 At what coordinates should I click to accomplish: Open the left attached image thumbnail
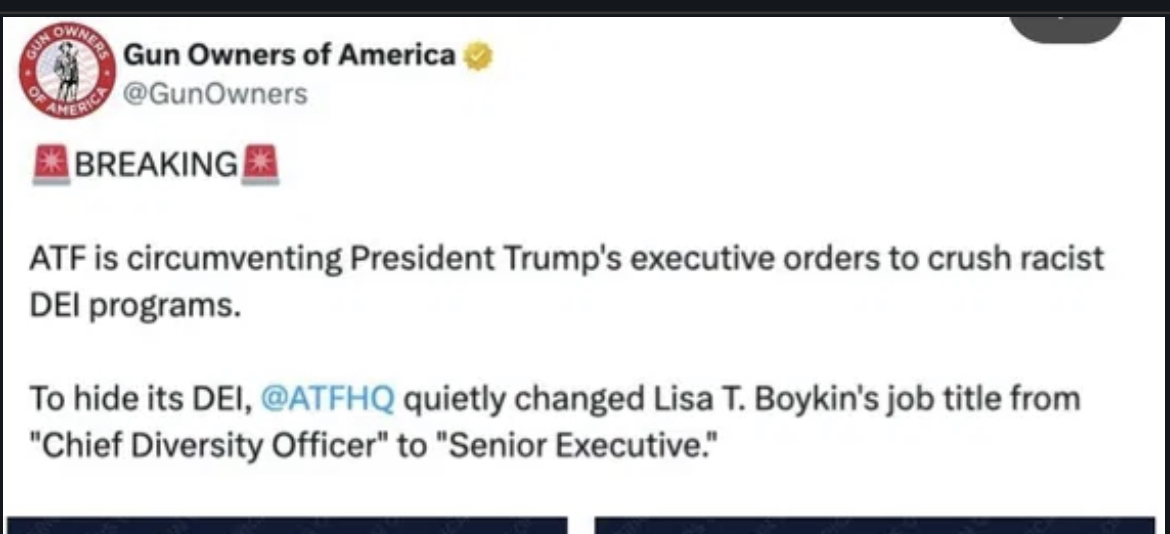tap(287, 524)
